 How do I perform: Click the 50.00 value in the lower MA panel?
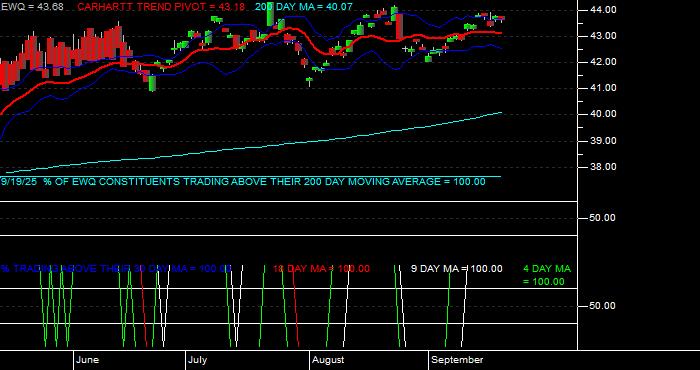click(603, 306)
